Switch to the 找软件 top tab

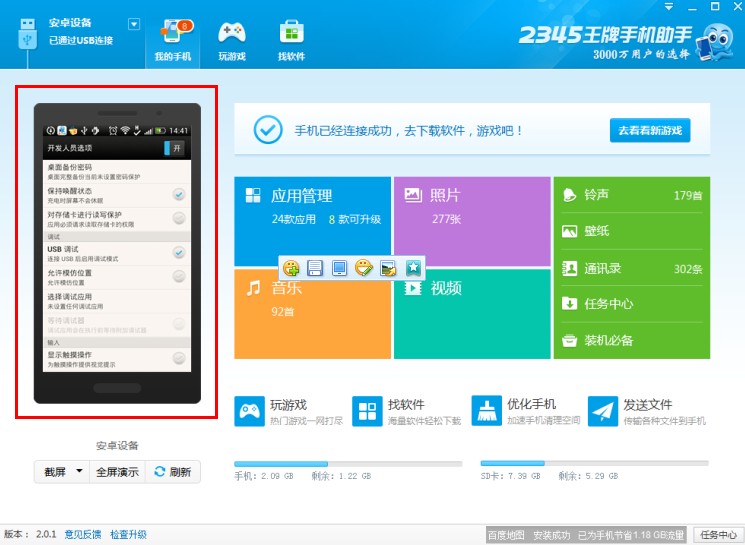point(291,41)
